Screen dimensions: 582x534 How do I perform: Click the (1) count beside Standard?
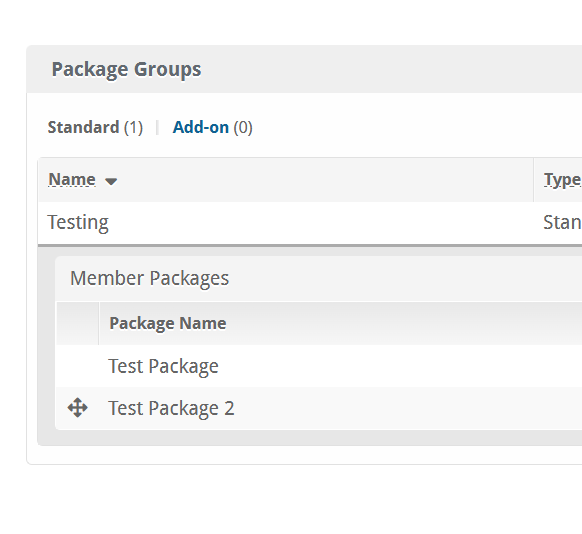(133, 128)
